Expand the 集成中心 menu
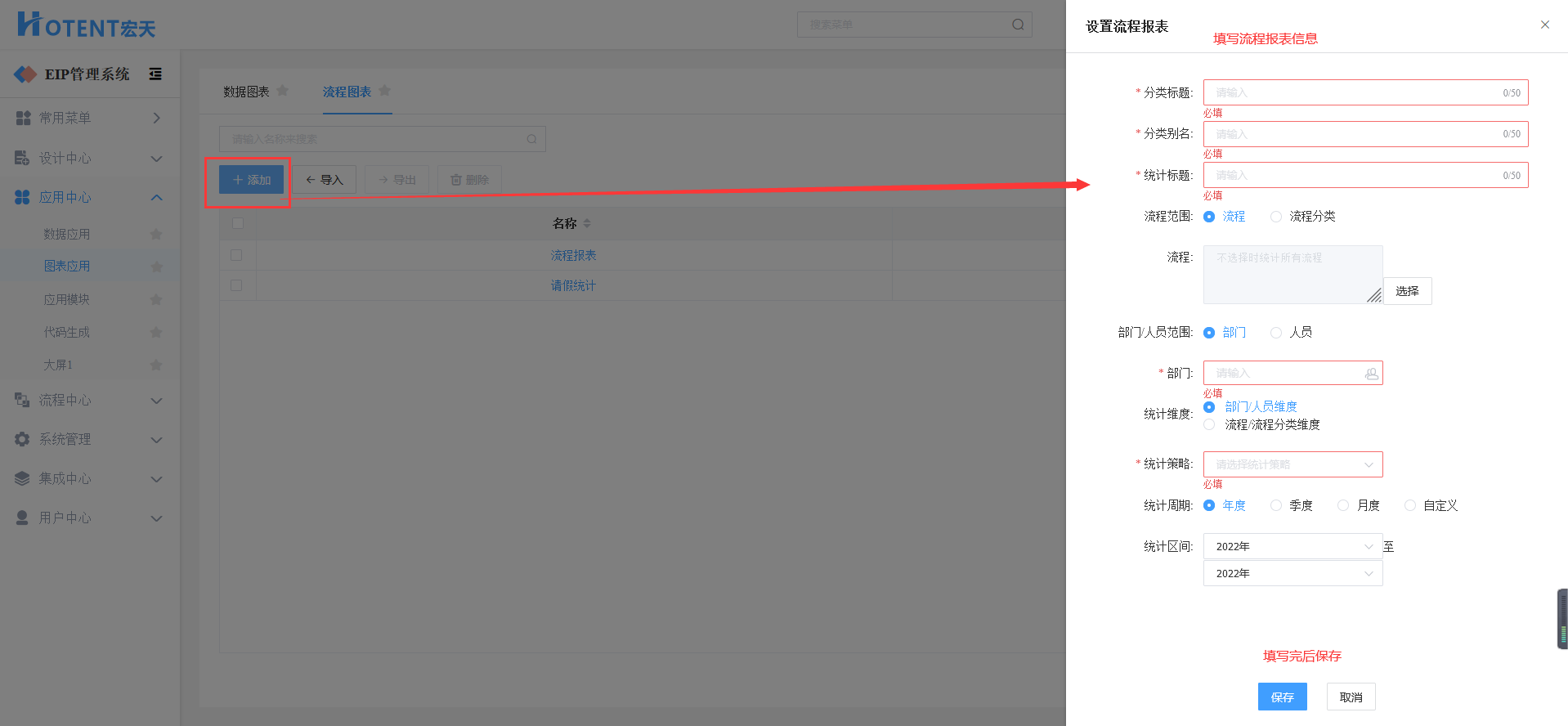The height and width of the screenshot is (726, 1568). pyautogui.click(x=90, y=478)
